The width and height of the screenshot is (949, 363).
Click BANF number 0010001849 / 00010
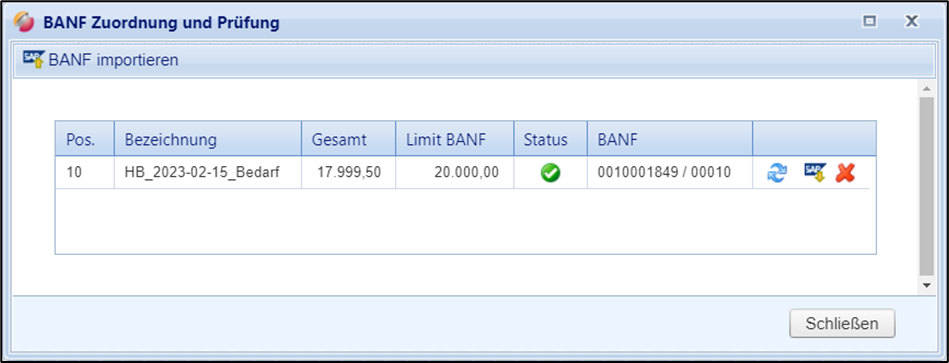[664, 172]
